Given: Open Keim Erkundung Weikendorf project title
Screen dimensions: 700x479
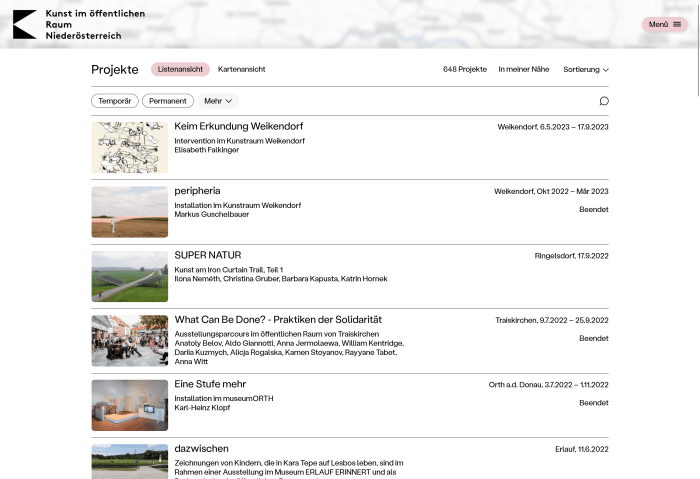Looking at the screenshot, I should (238, 127).
